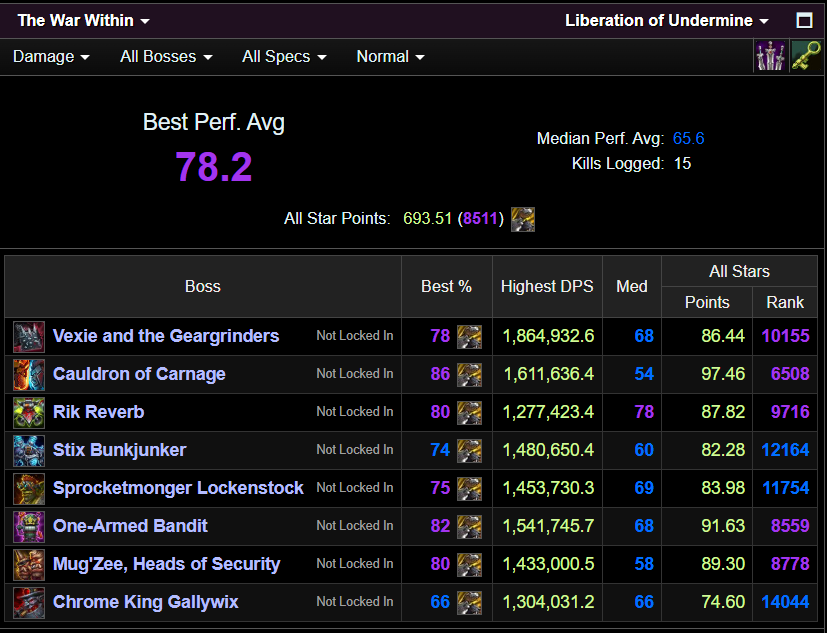Viewport: 827px width, 633px height.
Task: Click the One-Armed Bandit boss icon
Action: coord(29,526)
